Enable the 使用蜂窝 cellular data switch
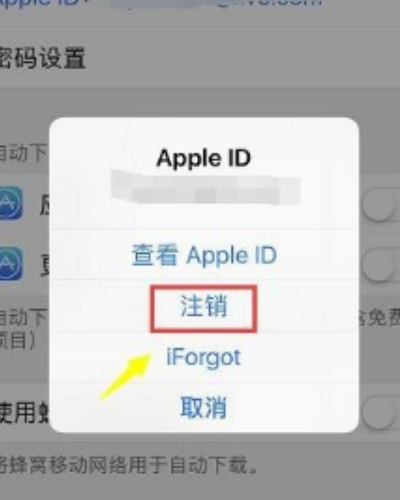 [380, 413]
